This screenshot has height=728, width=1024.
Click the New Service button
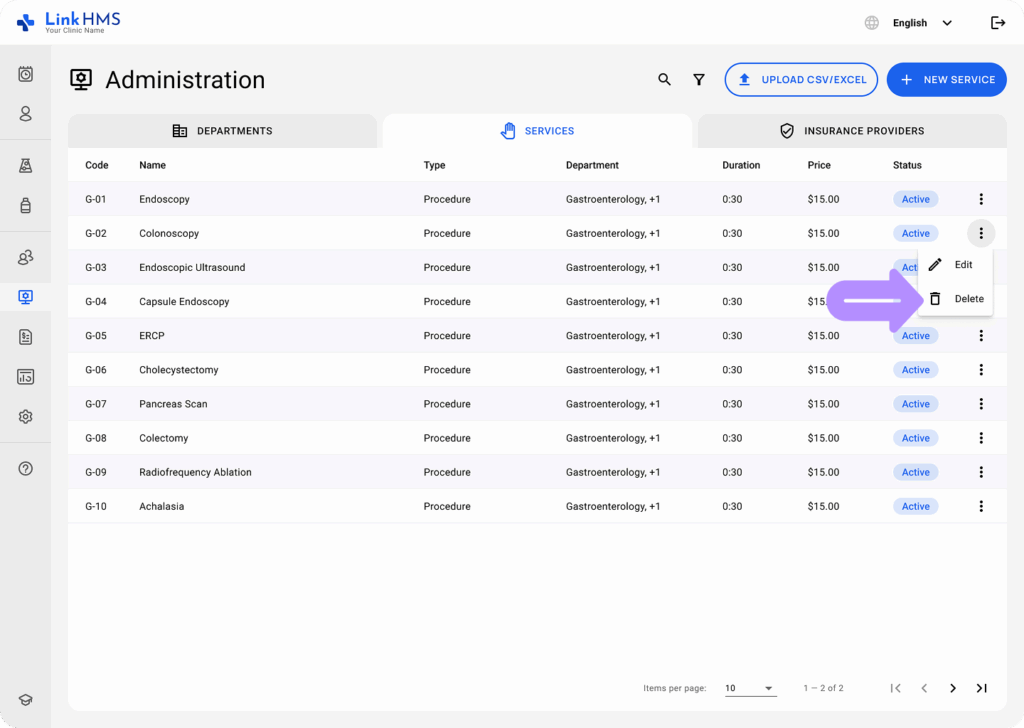pyautogui.click(x=946, y=80)
